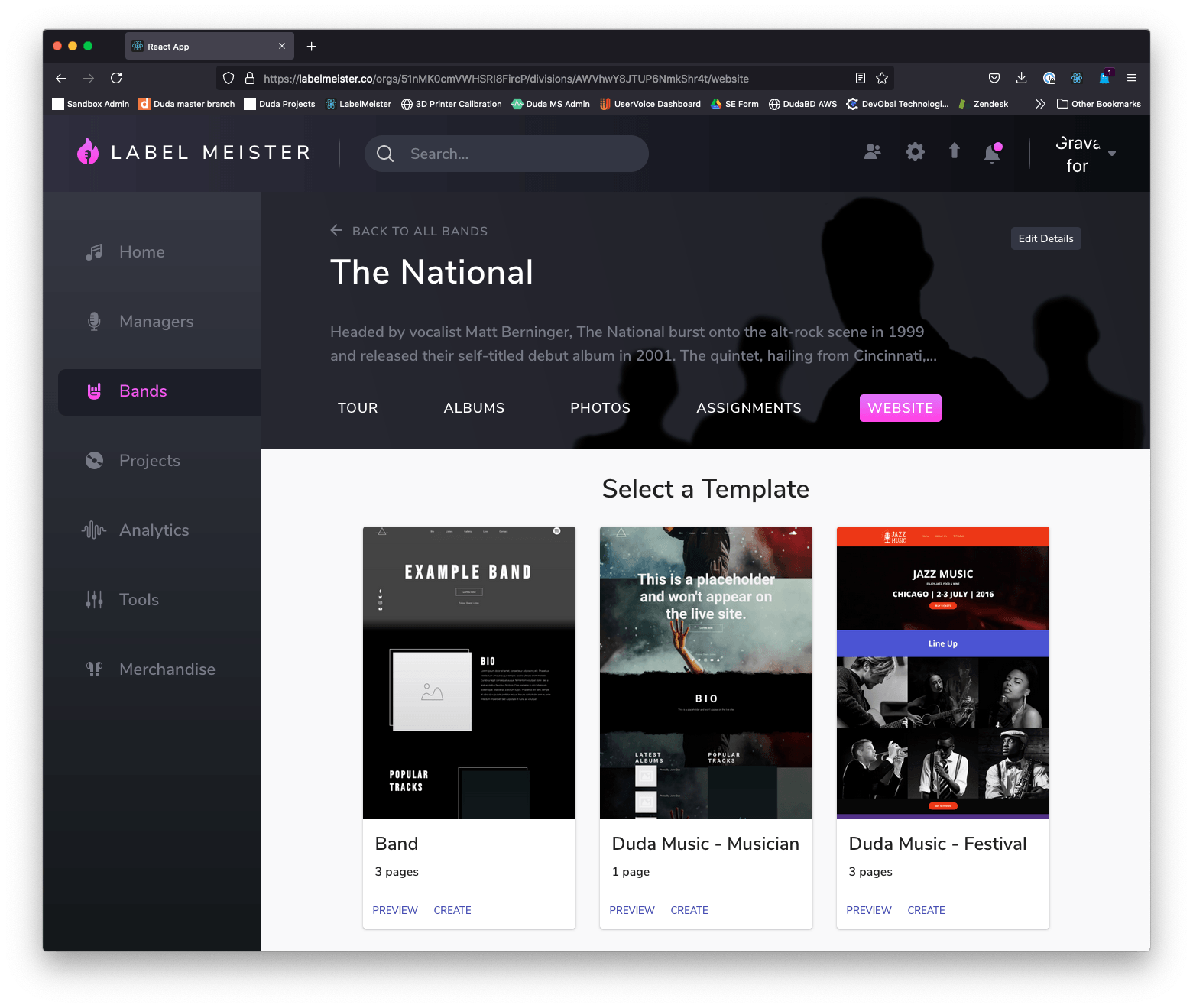Viewport: 1193px width, 1008px height.
Task: Click the Edit Details button
Action: pos(1045,238)
